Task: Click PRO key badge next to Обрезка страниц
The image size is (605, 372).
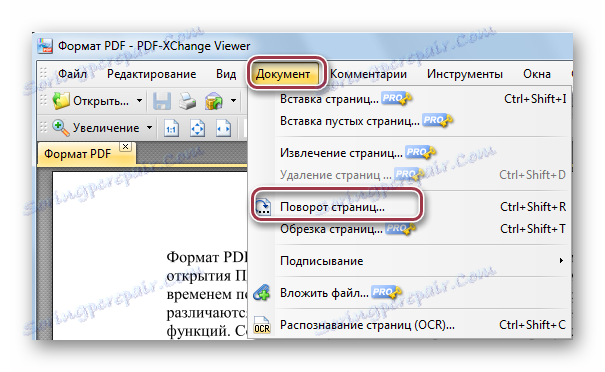Action: pos(401,228)
